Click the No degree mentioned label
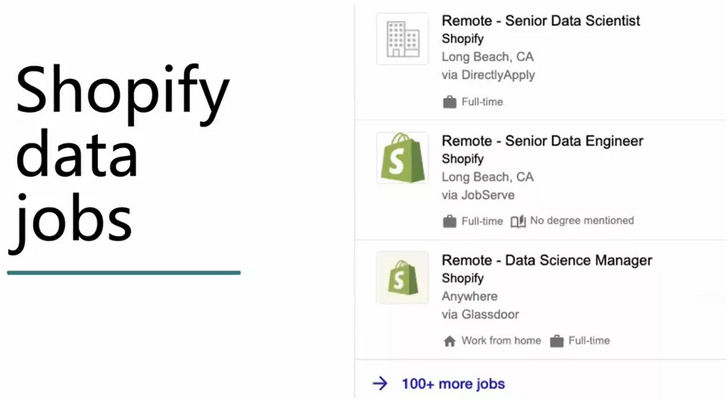 (x=582, y=221)
